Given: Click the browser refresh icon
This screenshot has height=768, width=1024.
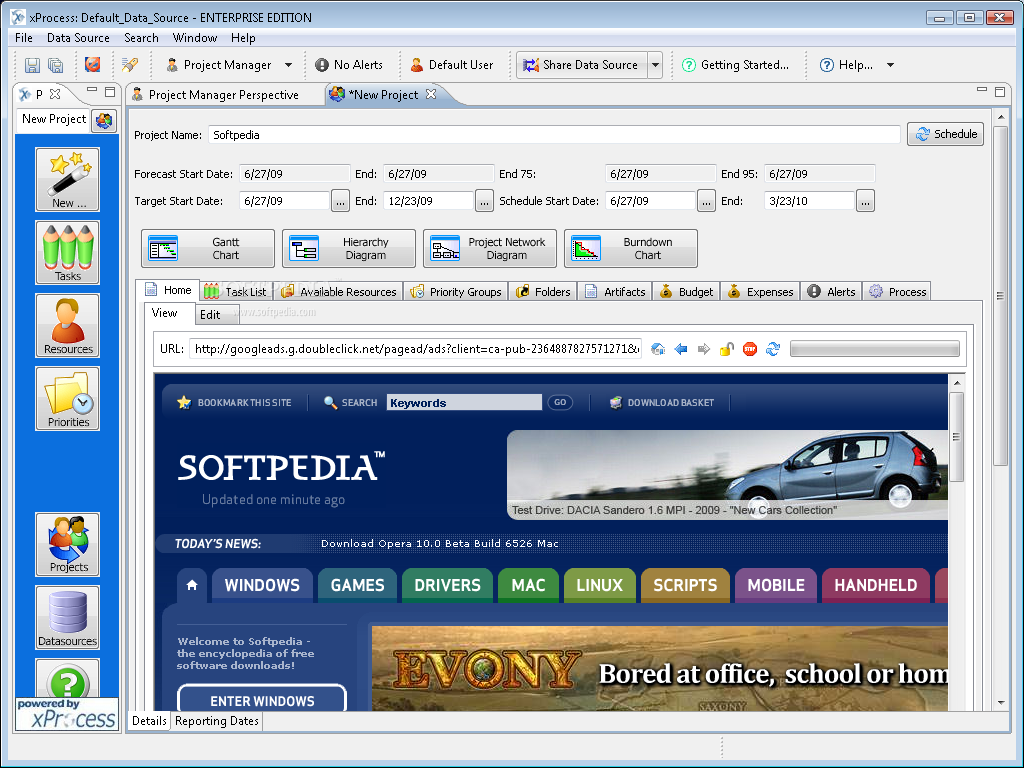Looking at the screenshot, I should click(x=773, y=349).
